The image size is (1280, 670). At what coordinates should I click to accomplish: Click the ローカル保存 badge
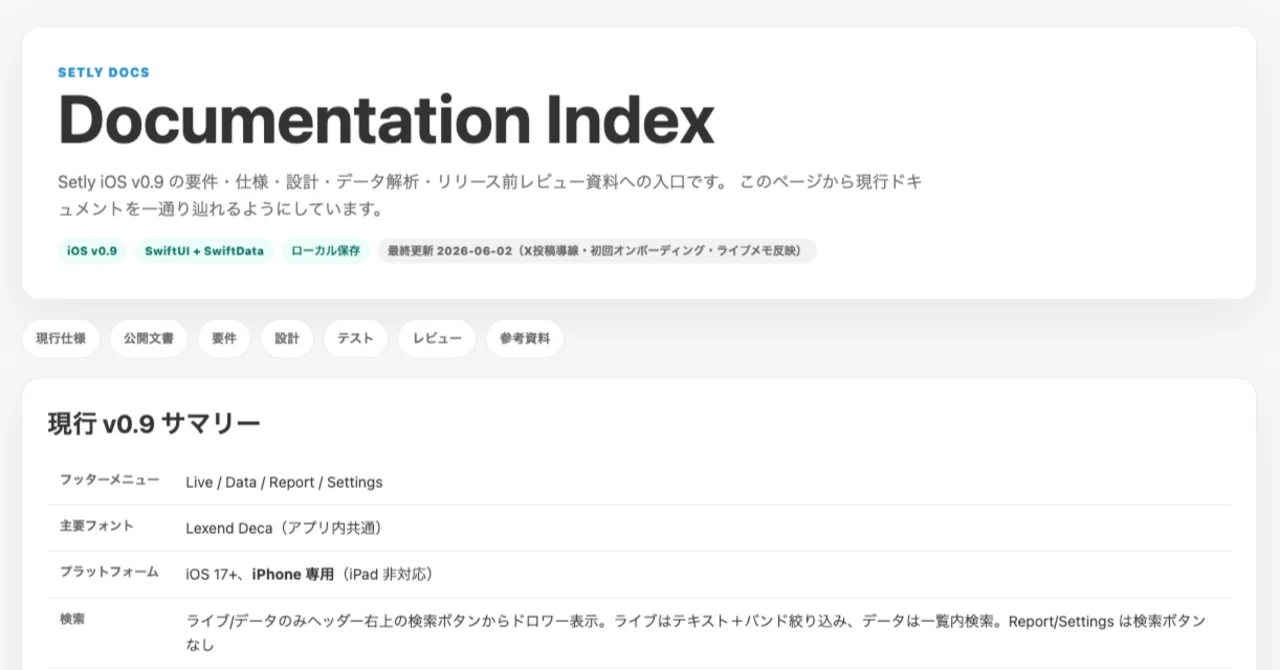(325, 251)
